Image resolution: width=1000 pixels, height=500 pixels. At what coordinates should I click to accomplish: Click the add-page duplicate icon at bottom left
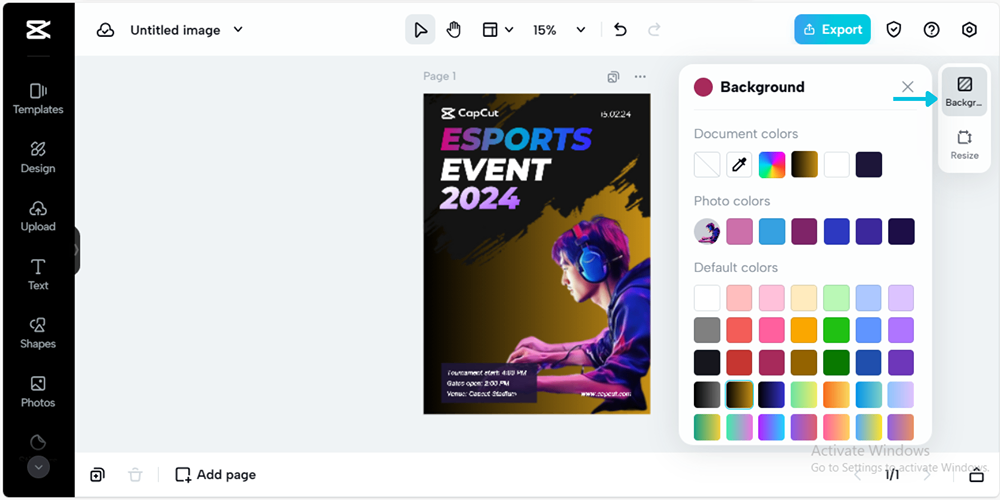(x=97, y=474)
